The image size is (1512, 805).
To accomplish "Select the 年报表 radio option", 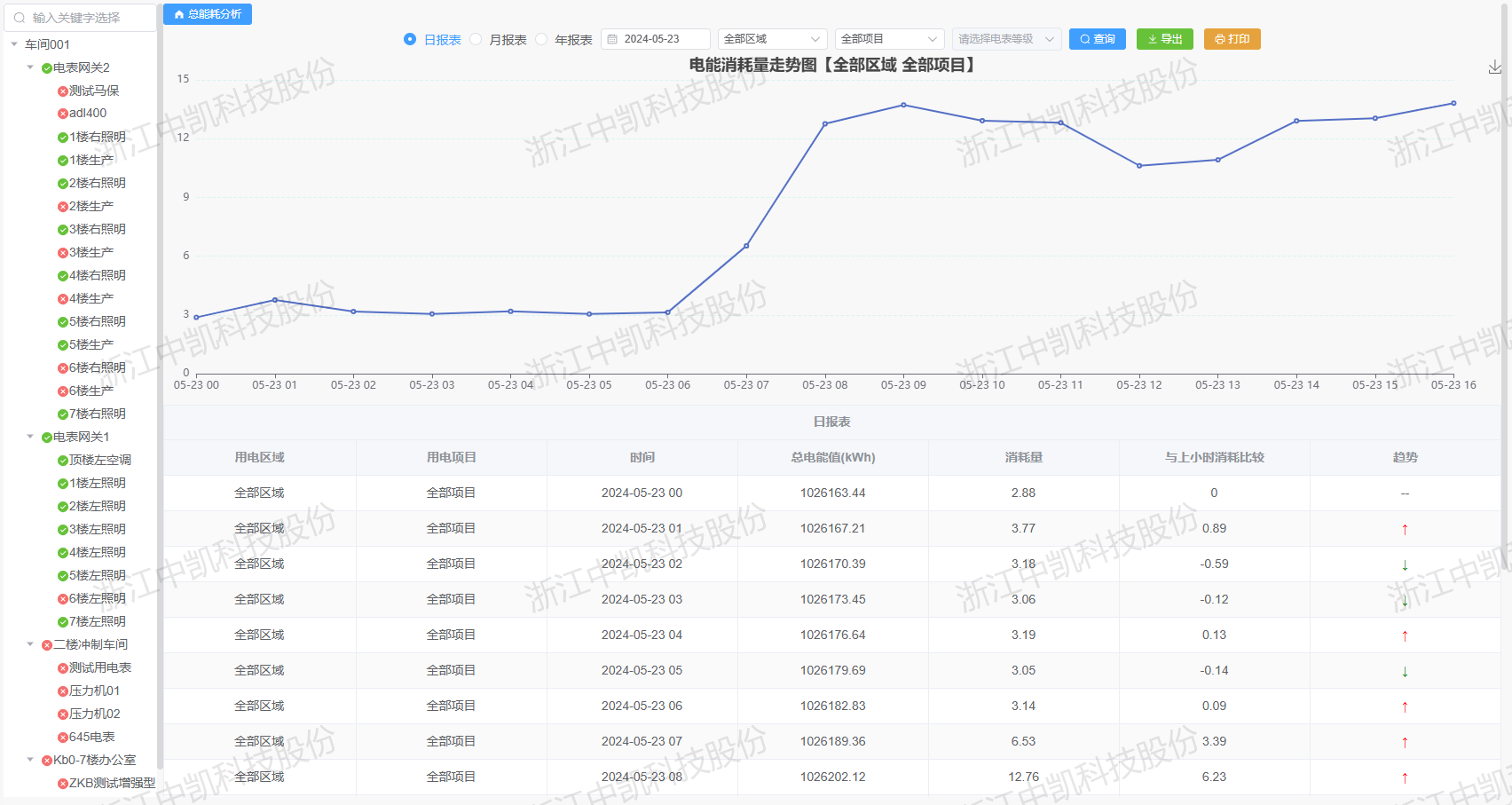I will 541,39.
